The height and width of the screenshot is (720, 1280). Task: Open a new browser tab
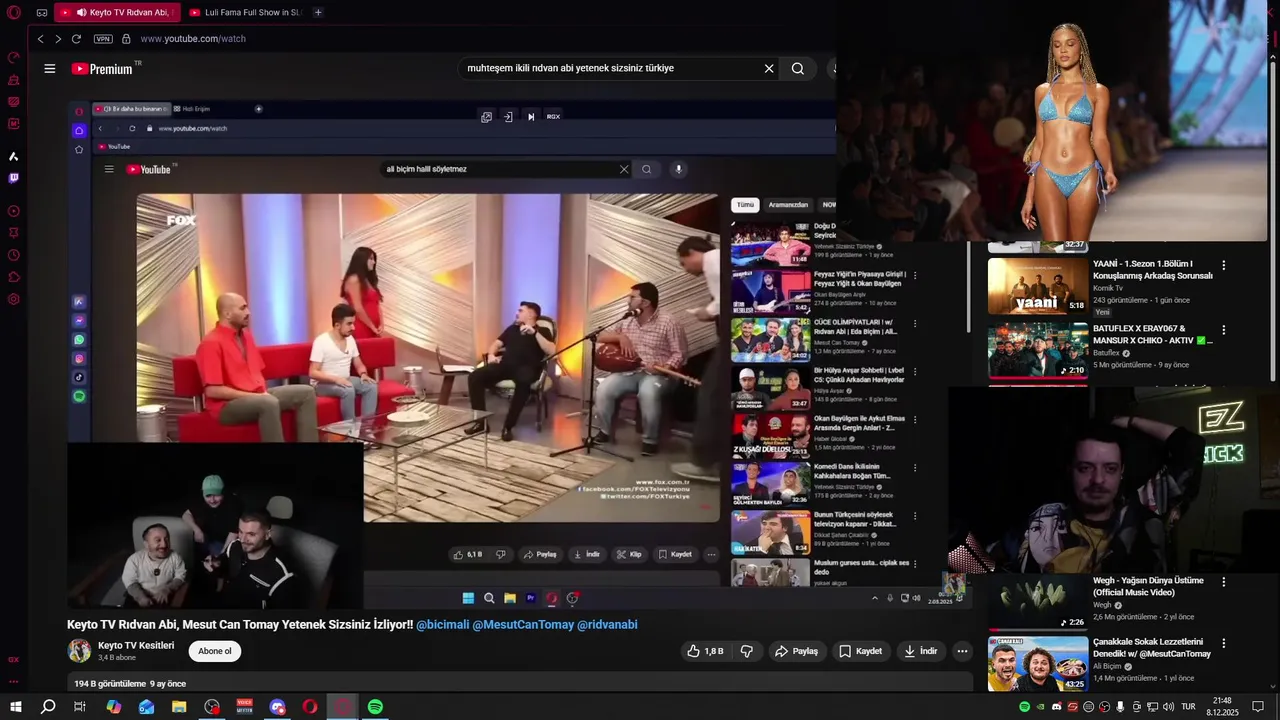(x=318, y=13)
